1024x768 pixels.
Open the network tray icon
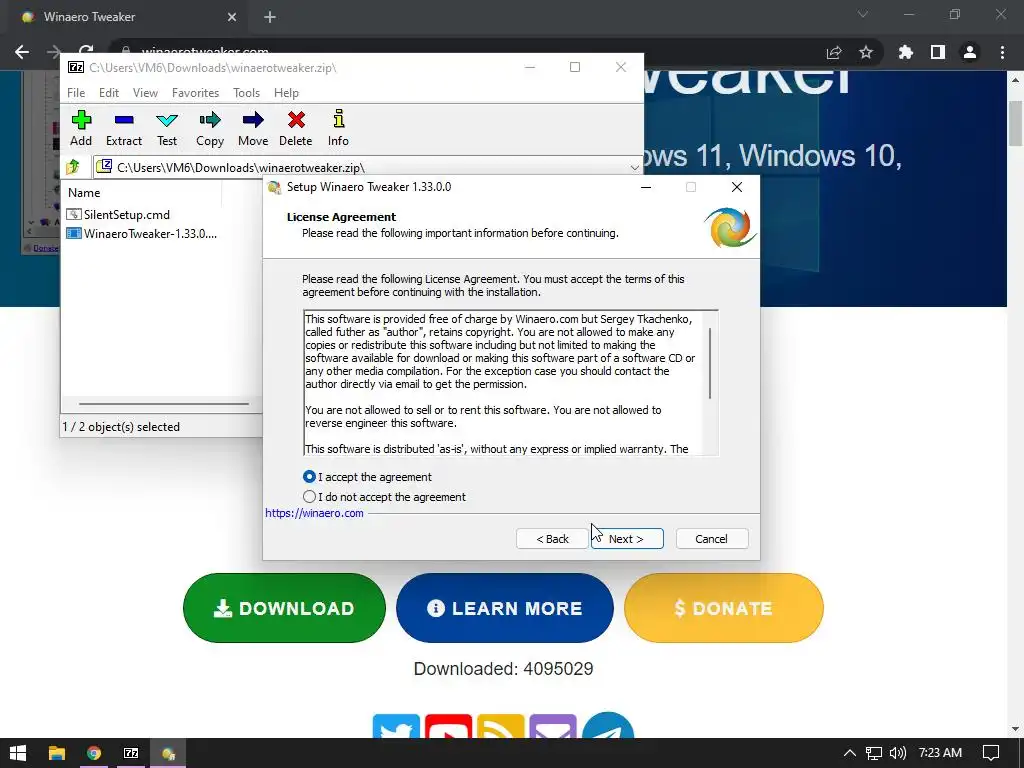(x=873, y=753)
